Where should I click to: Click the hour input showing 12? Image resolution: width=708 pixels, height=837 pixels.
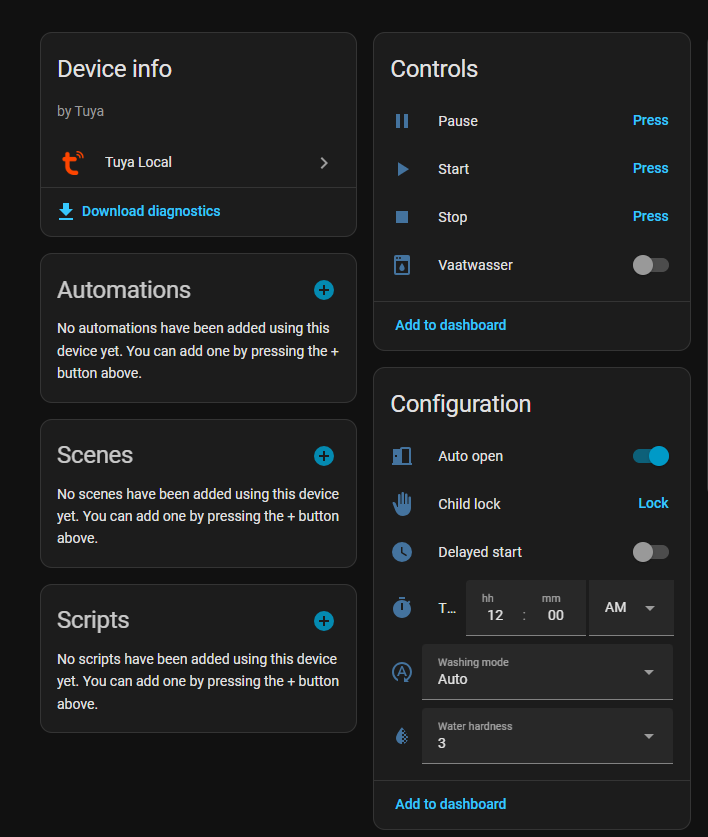[x=494, y=615]
